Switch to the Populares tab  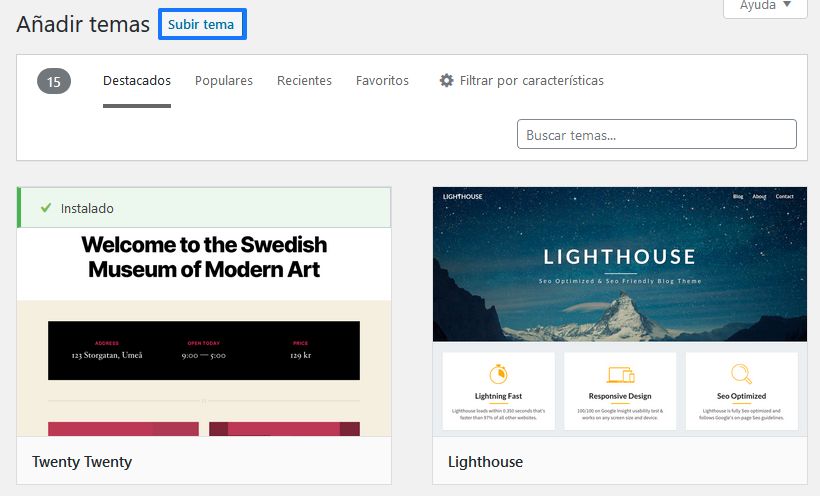pos(224,81)
